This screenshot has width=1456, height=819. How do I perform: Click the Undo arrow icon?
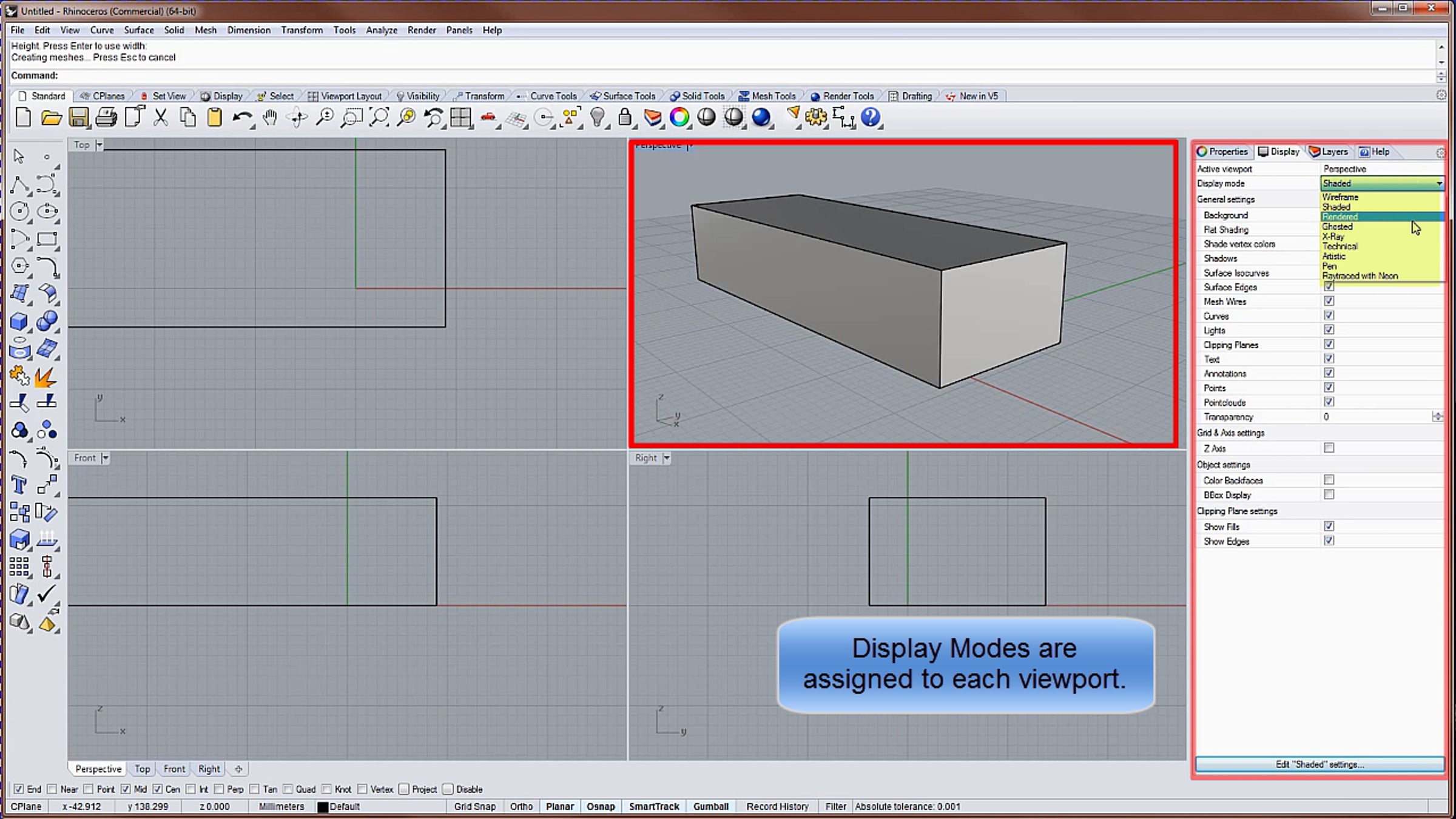pyautogui.click(x=242, y=118)
